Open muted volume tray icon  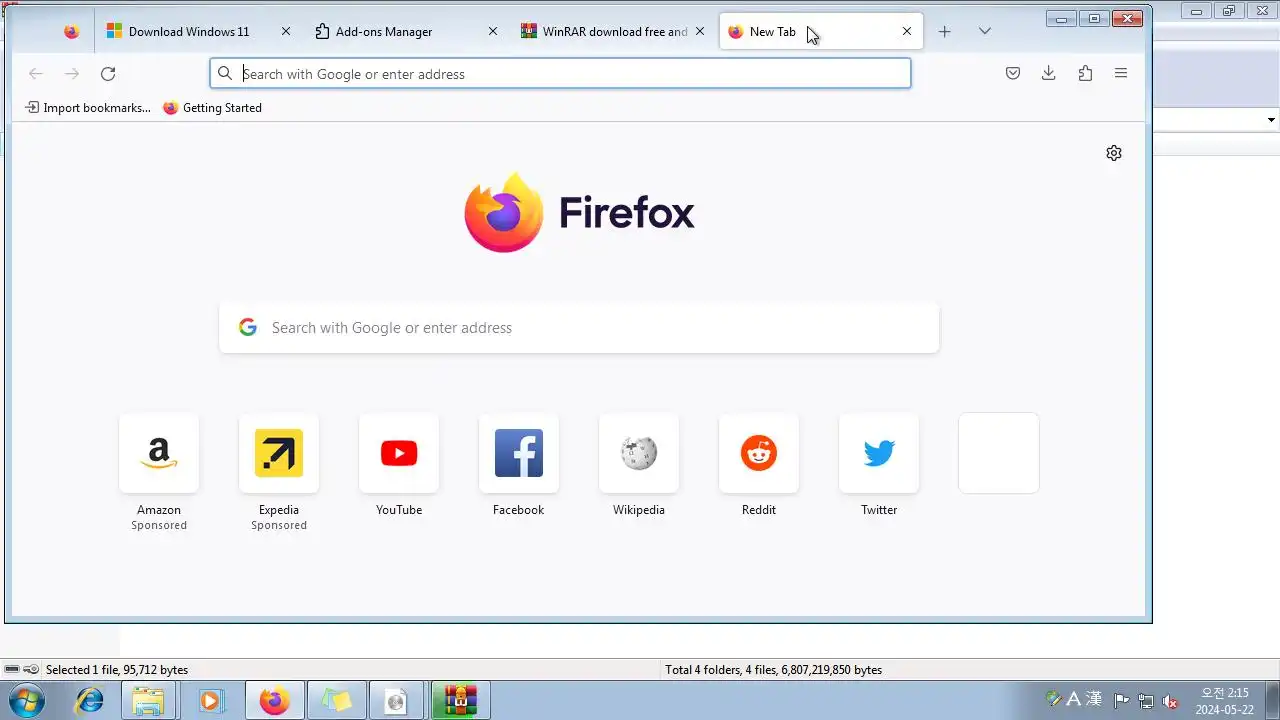1170,701
